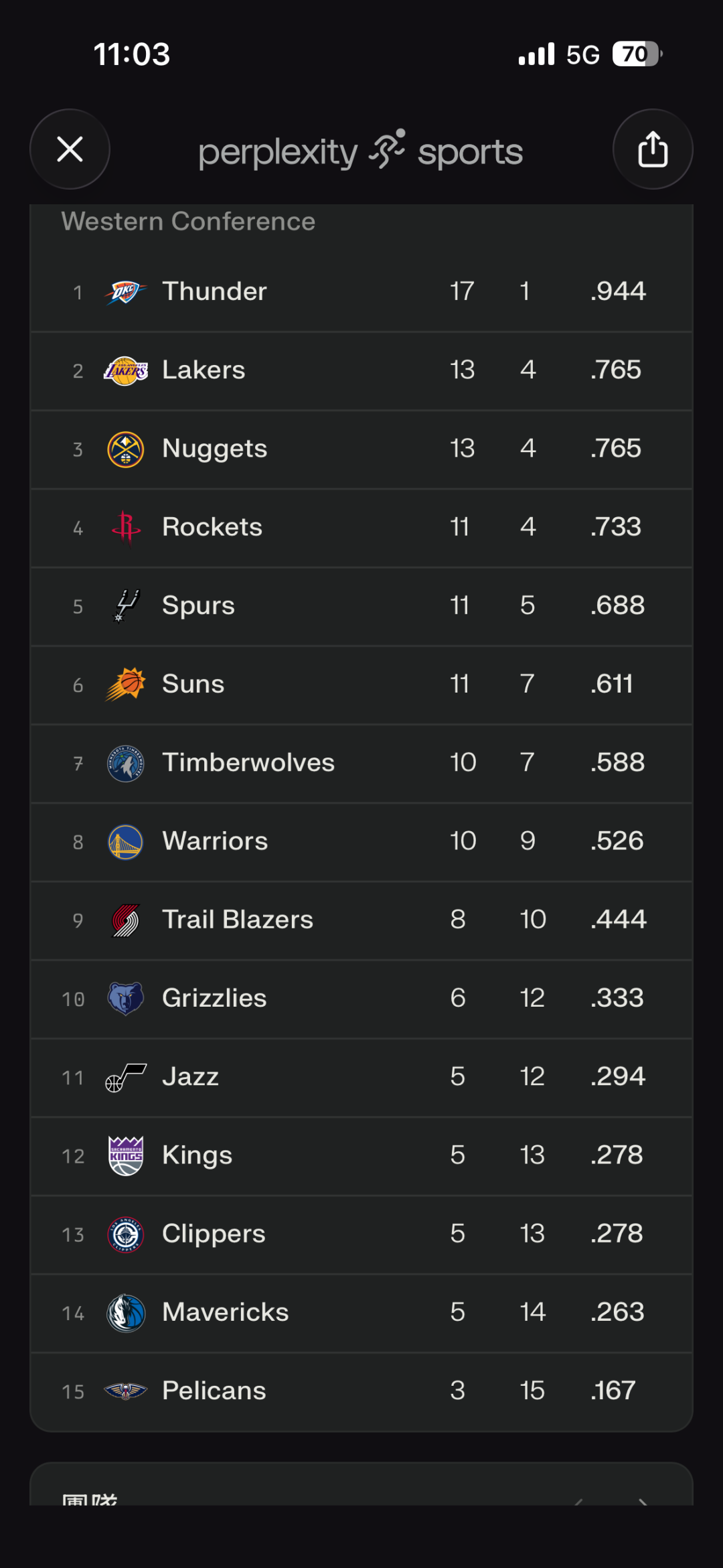The height and width of the screenshot is (1568, 723).
Task: Close the Perplexity Sports view
Action: pos(70,149)
